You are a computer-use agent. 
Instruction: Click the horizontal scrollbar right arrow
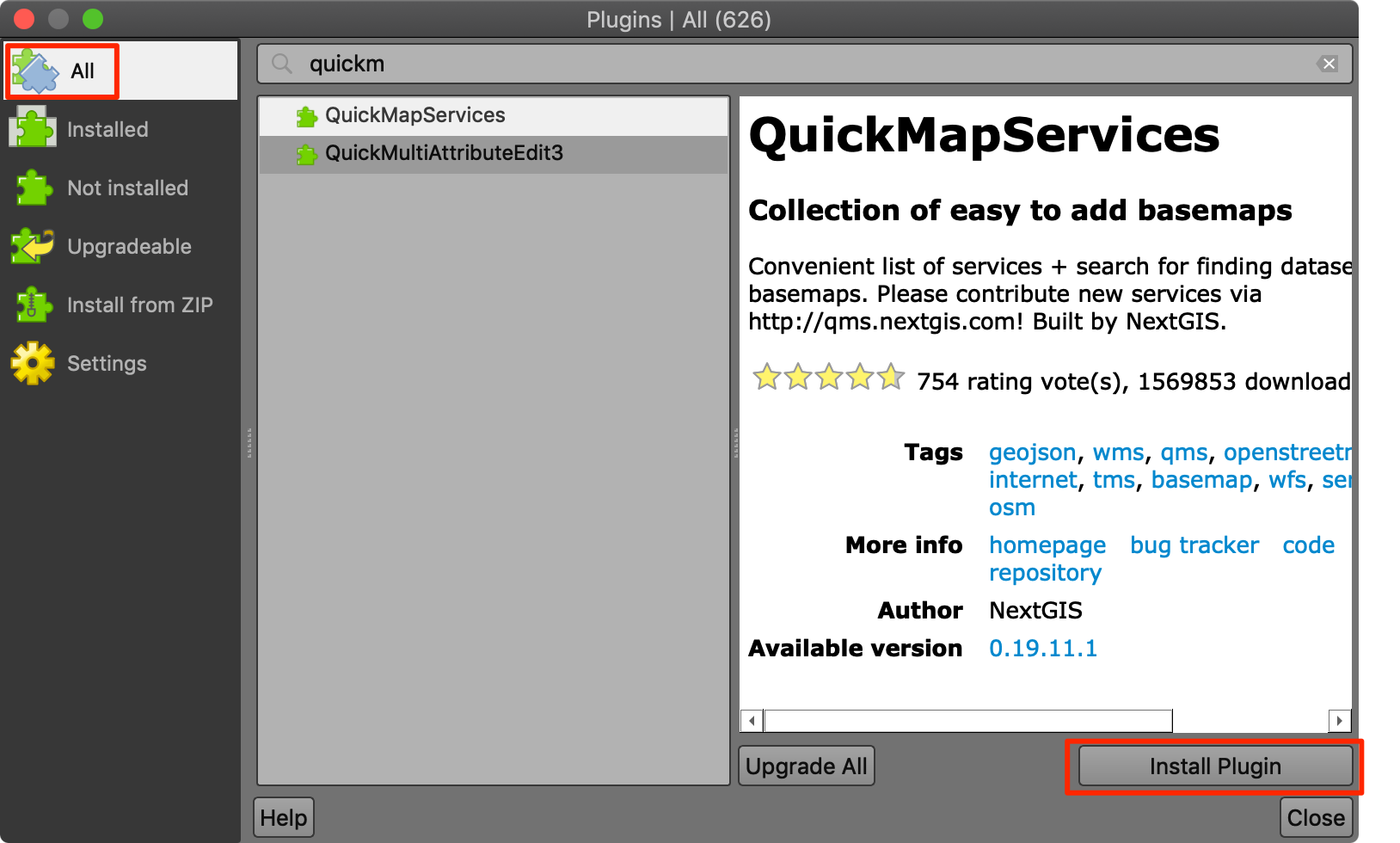pos(1339,721)
